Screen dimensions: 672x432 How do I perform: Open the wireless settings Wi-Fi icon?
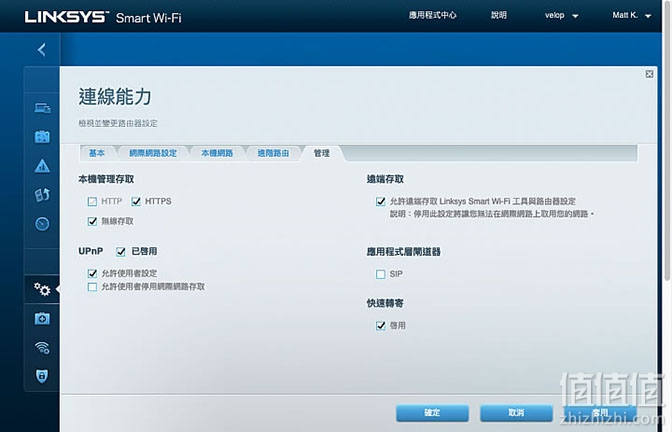[x=42, y=347]
